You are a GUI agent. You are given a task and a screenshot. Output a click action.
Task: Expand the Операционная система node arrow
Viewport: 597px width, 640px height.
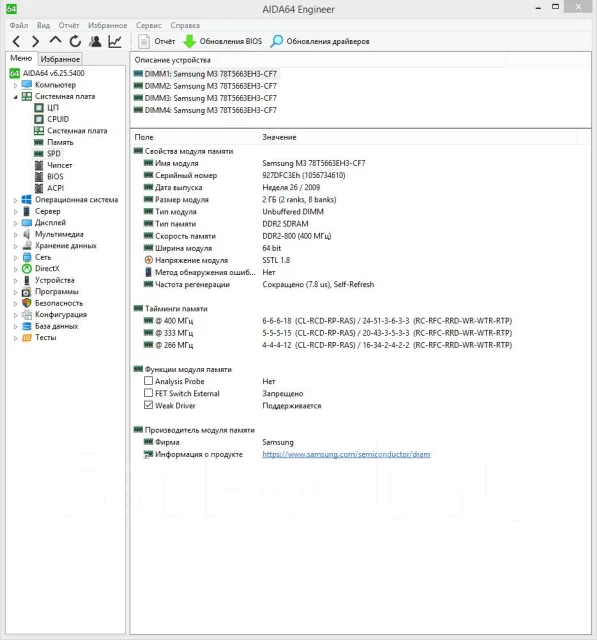pyautogui.click(x=16, y=200)
